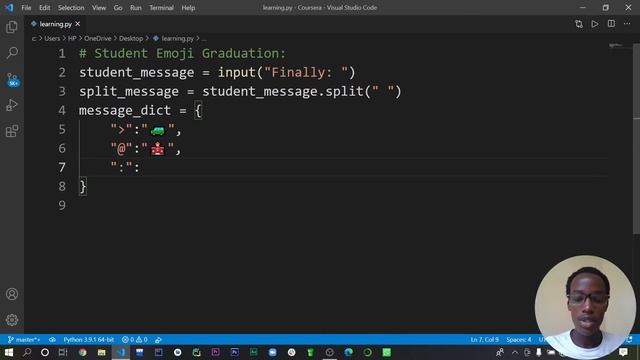The image size is (640, 360).
Task: Open the Selection menu
Action: [71, 8]
